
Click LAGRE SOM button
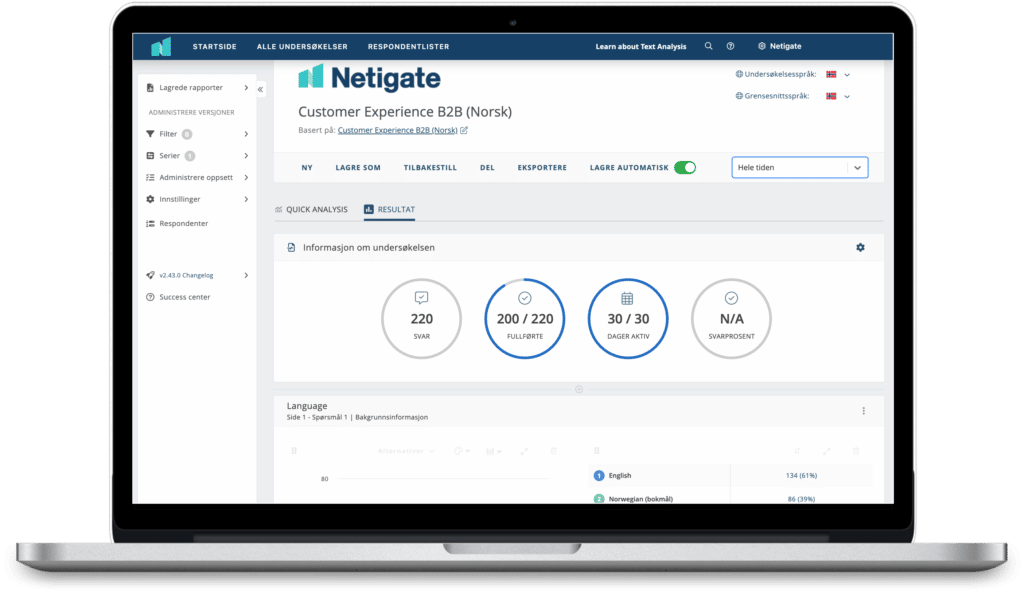[358, 168]
